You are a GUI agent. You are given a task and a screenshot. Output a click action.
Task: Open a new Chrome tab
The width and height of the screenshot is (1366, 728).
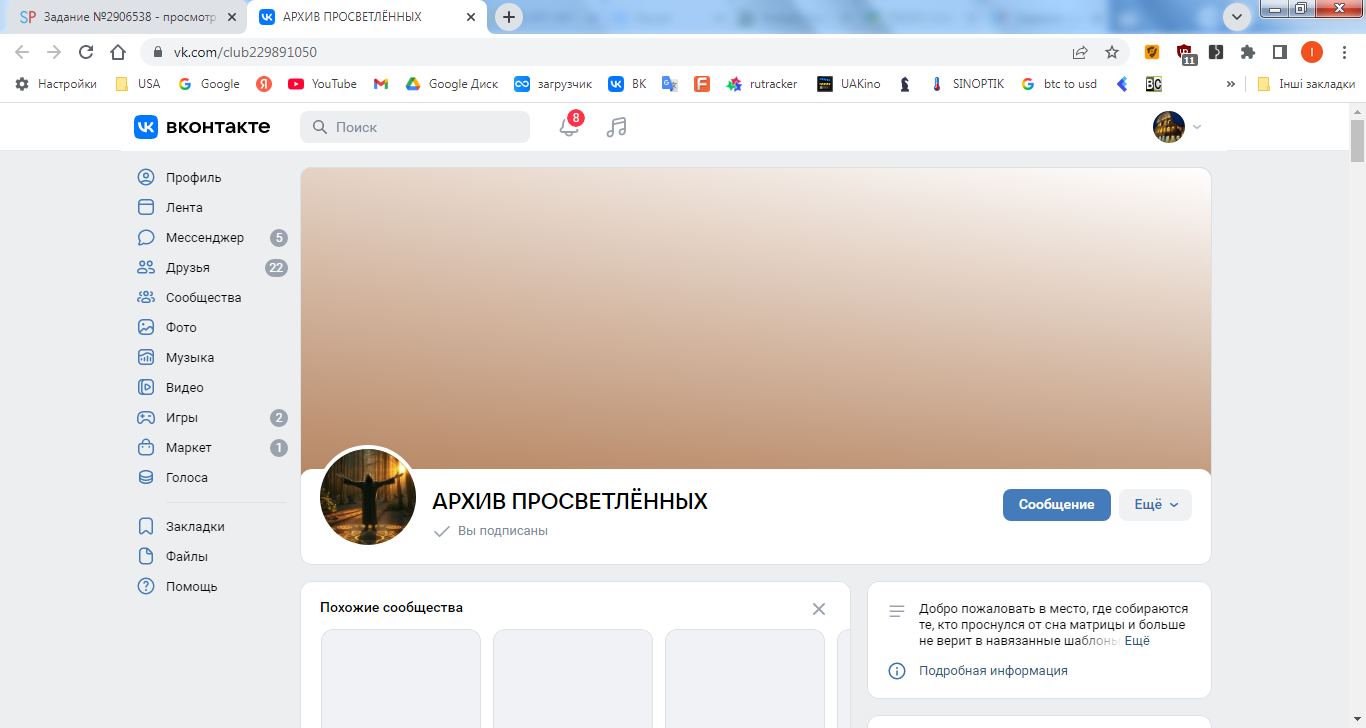[510, 17]
